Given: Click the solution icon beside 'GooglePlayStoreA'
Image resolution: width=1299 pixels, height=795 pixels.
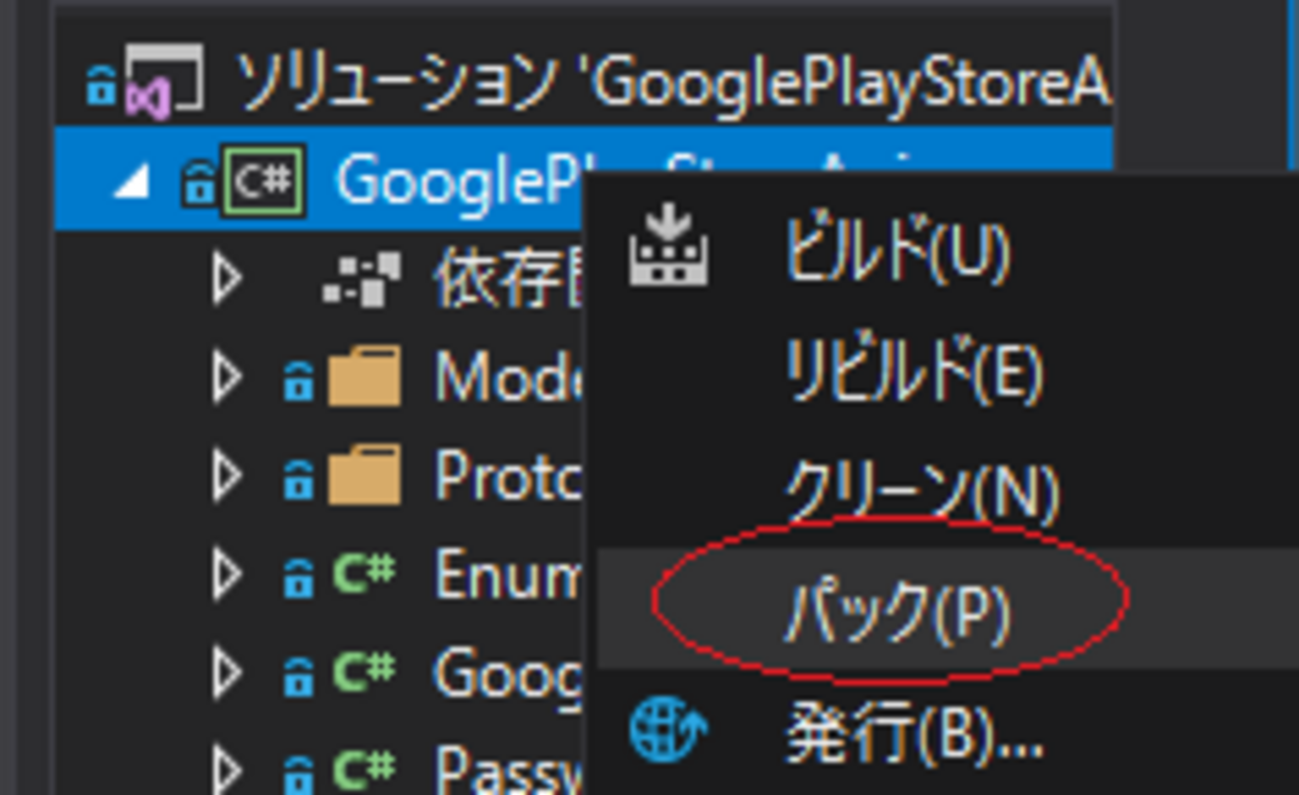Looking at the screenshot, I should (164, 82).
